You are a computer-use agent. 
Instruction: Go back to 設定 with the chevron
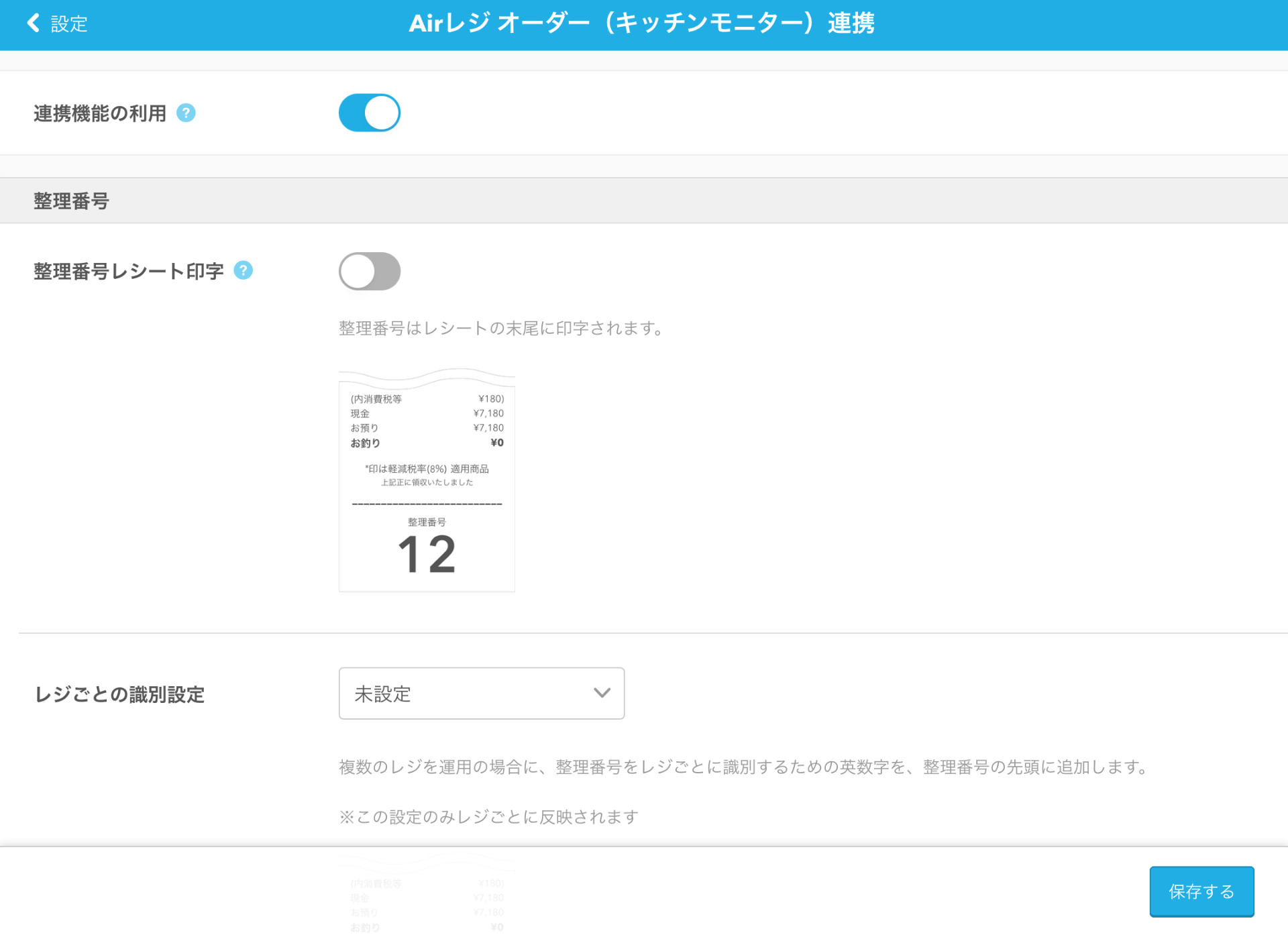click(x=33, y=23)
